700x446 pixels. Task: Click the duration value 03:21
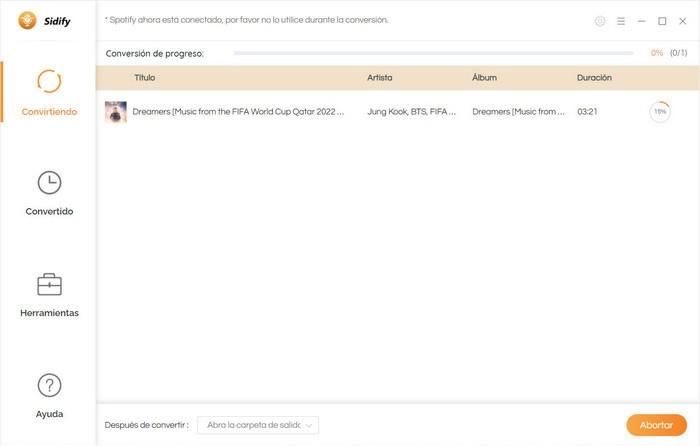tap(587, 112)
